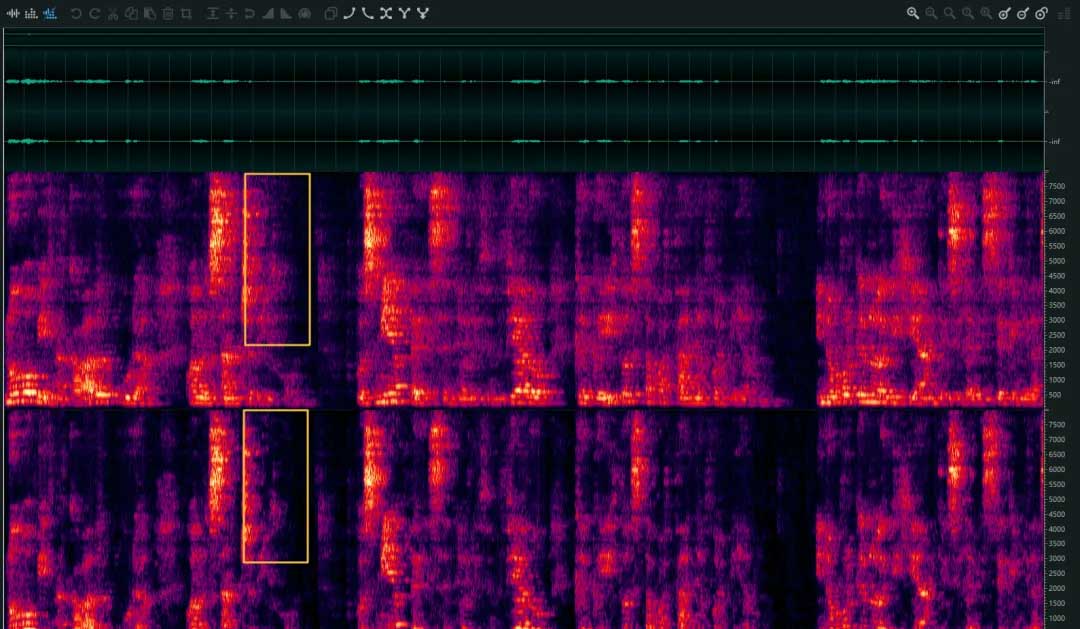Toggle the spectrum bars display mode icon
This screenshot has height=629, width=1080.
(x=31, y=14)
